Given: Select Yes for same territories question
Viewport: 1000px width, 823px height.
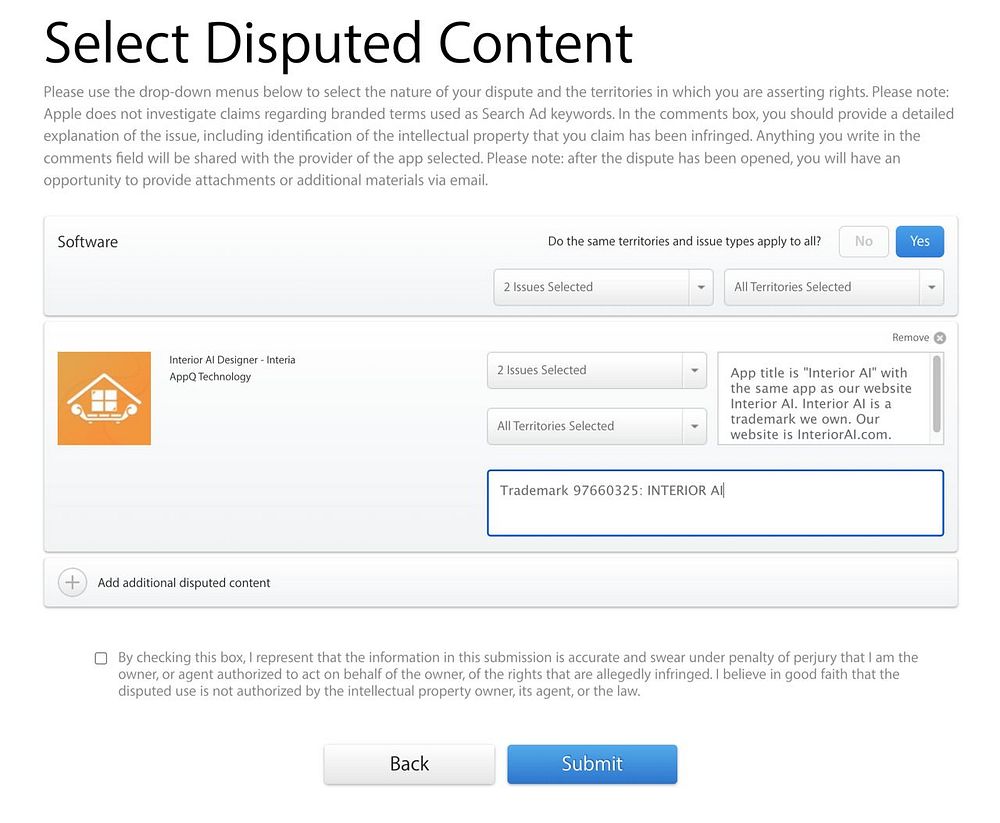Looking at the screenshot, I should (919, 241).
